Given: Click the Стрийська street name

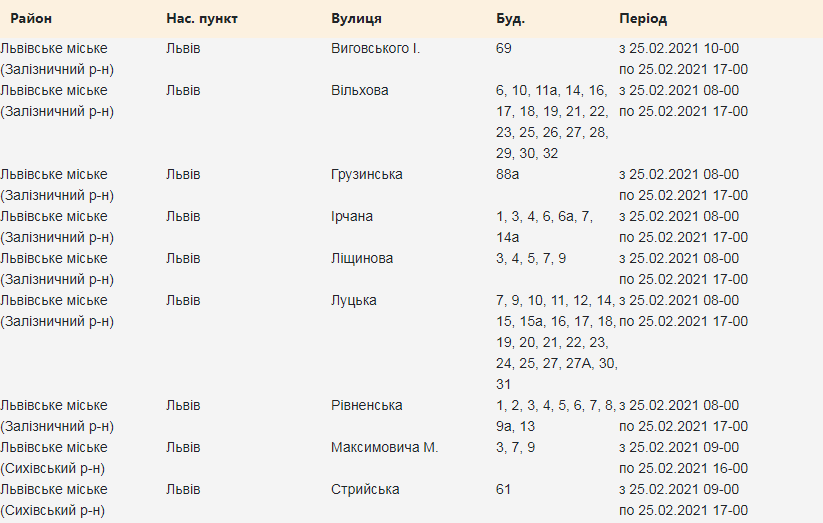Looking at the screenshot, I should [x=365, y=489].
